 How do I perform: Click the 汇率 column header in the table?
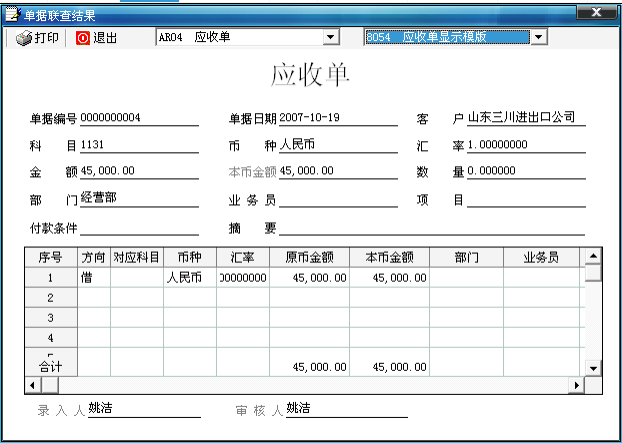(243, 258)
